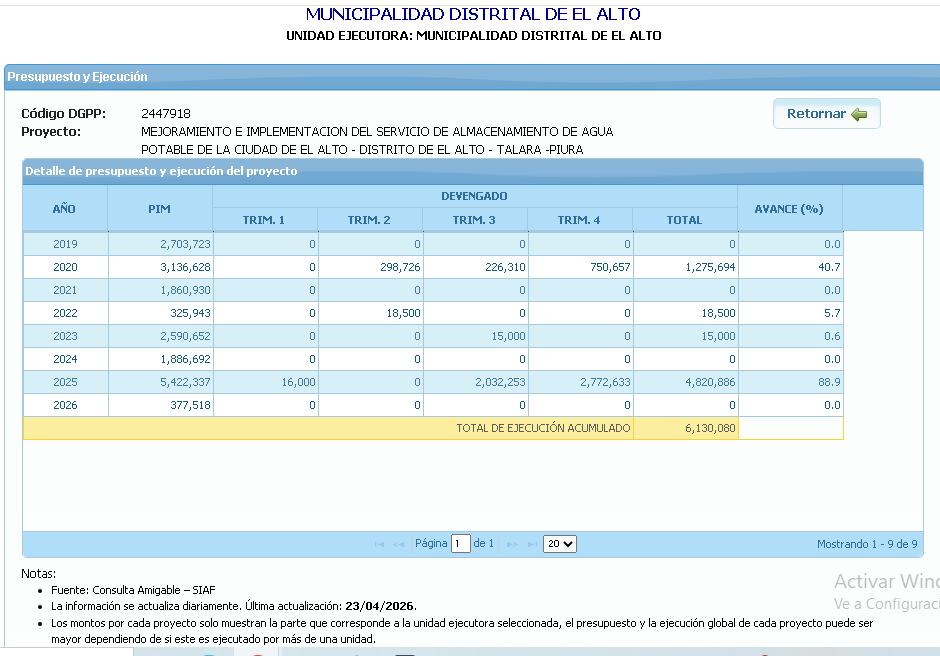Open the rows-per-page dropdown showing 20

560,544
